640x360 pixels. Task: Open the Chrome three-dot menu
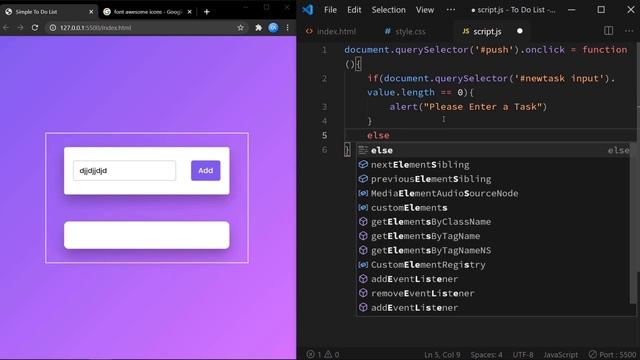pyautogui.click(x=287, y=27)
